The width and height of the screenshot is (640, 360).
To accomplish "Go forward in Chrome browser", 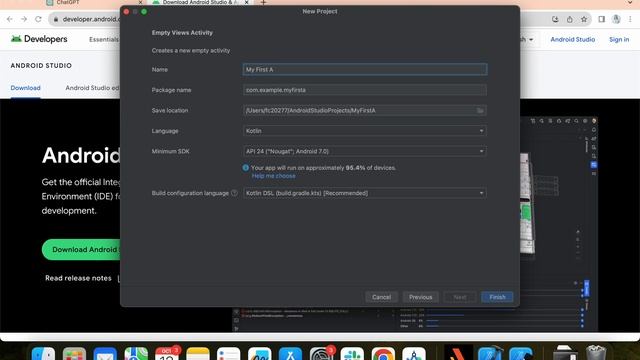I will click(24, 19).
